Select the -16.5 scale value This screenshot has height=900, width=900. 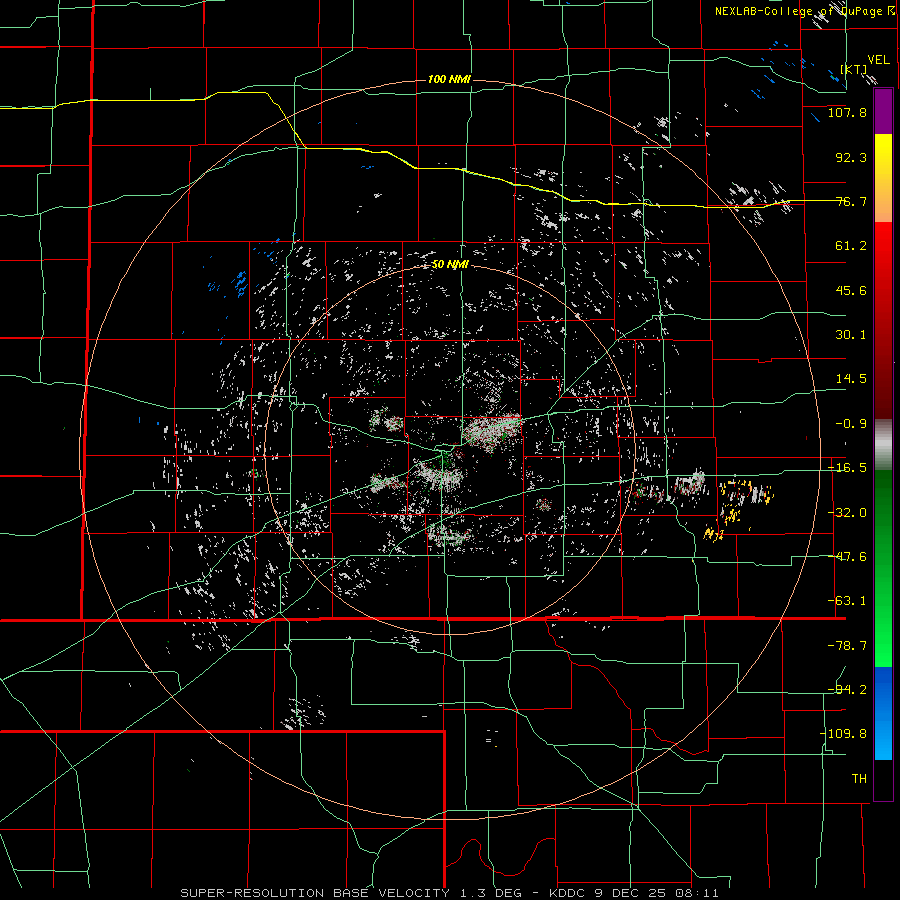(x=847, y=468)
